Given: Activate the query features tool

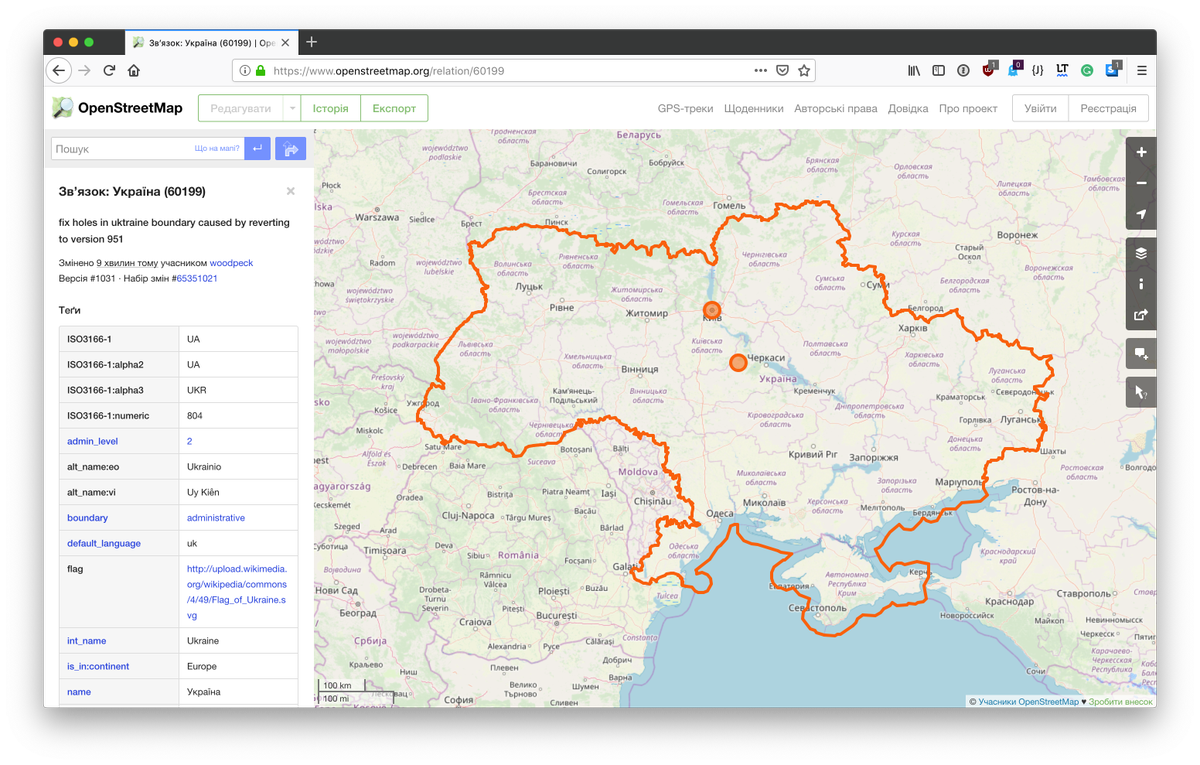Looking at the screenshot, I should click(1140, 391).
